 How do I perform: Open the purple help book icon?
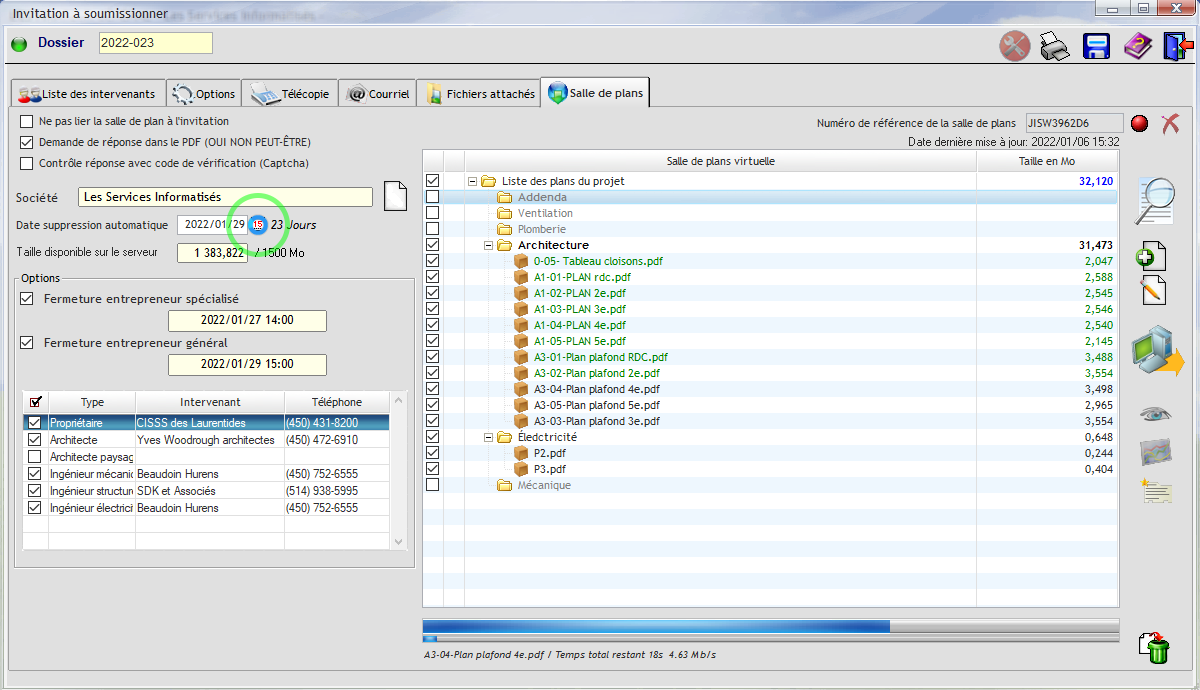pyautogui.click(x=1137, y=46)
